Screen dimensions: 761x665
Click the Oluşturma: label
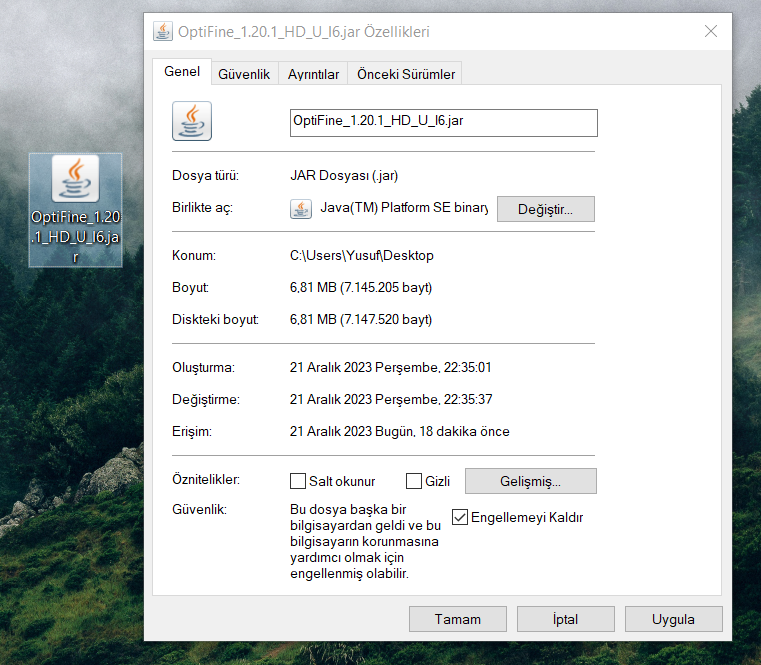pyautogui.click(x=203, y=367)
